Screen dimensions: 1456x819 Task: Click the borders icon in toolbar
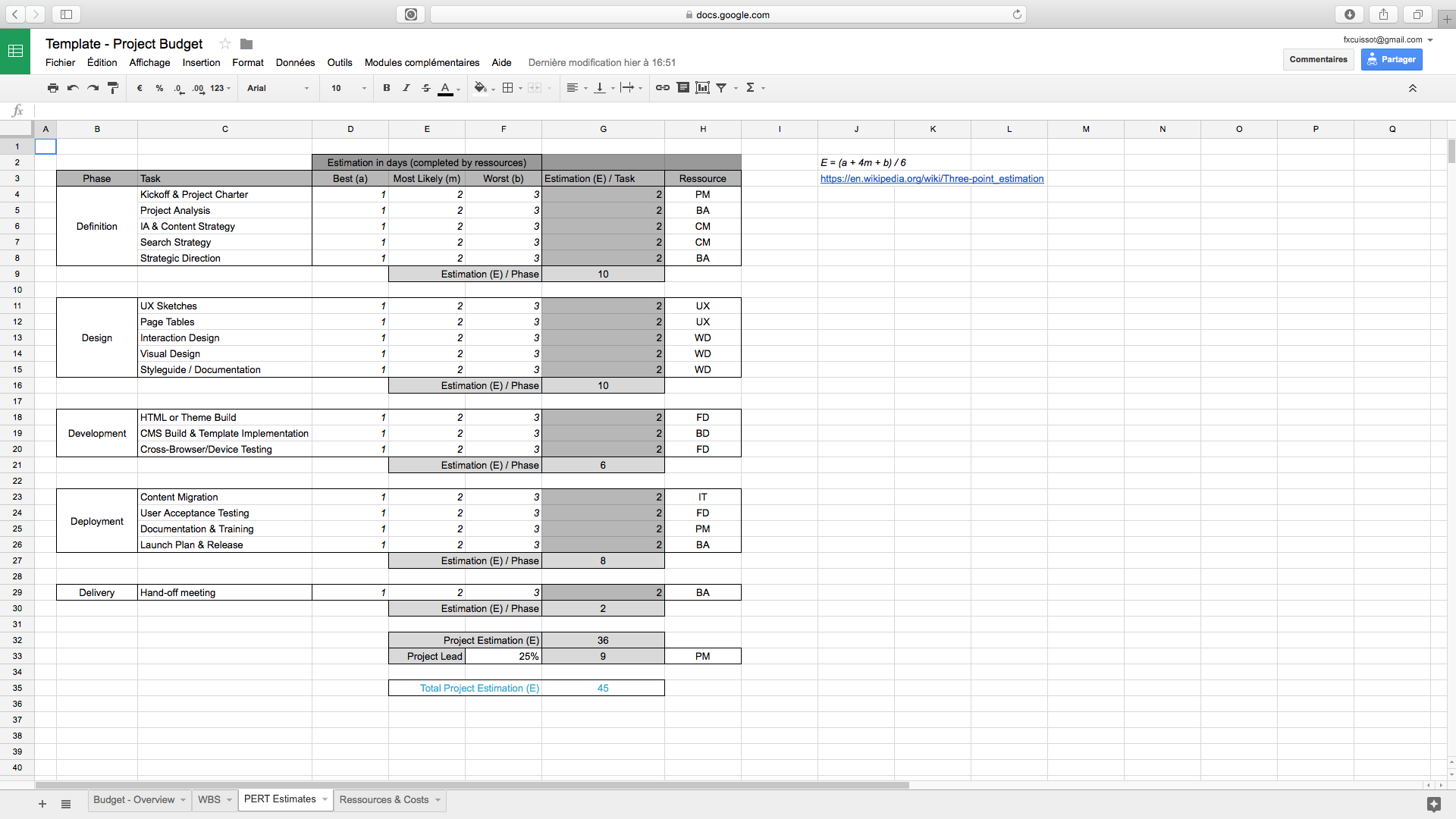[x=506, y=88]
